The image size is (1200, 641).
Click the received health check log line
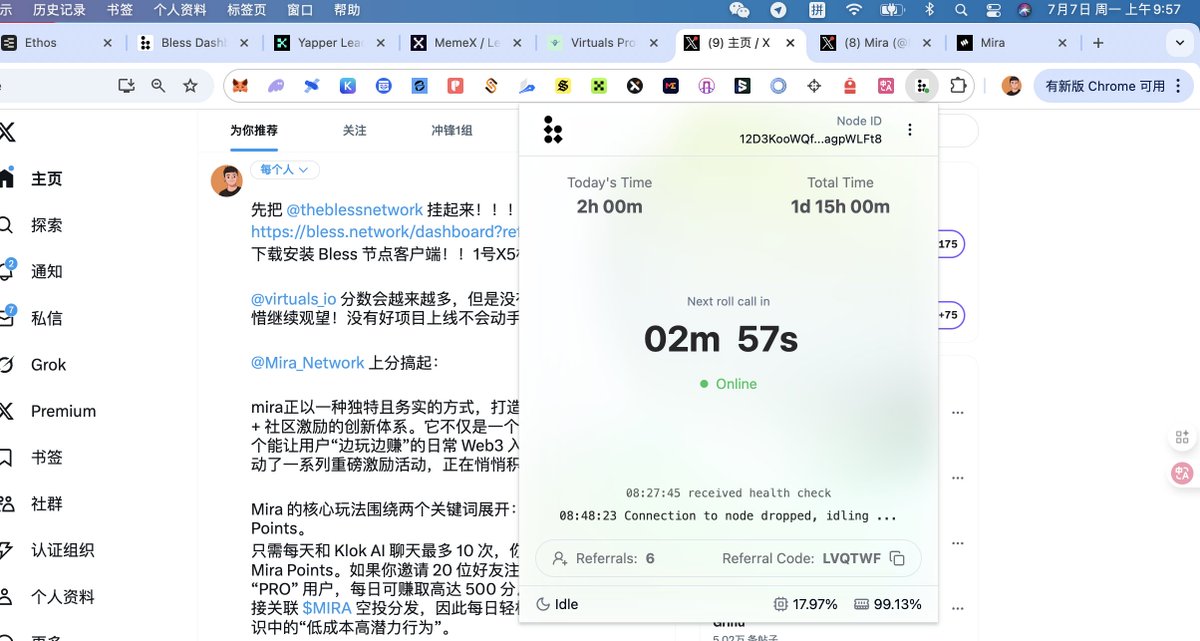[x=729, y=493]
